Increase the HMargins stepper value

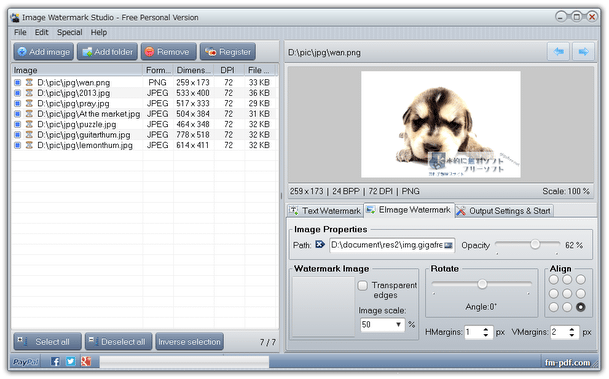[485, 329]
